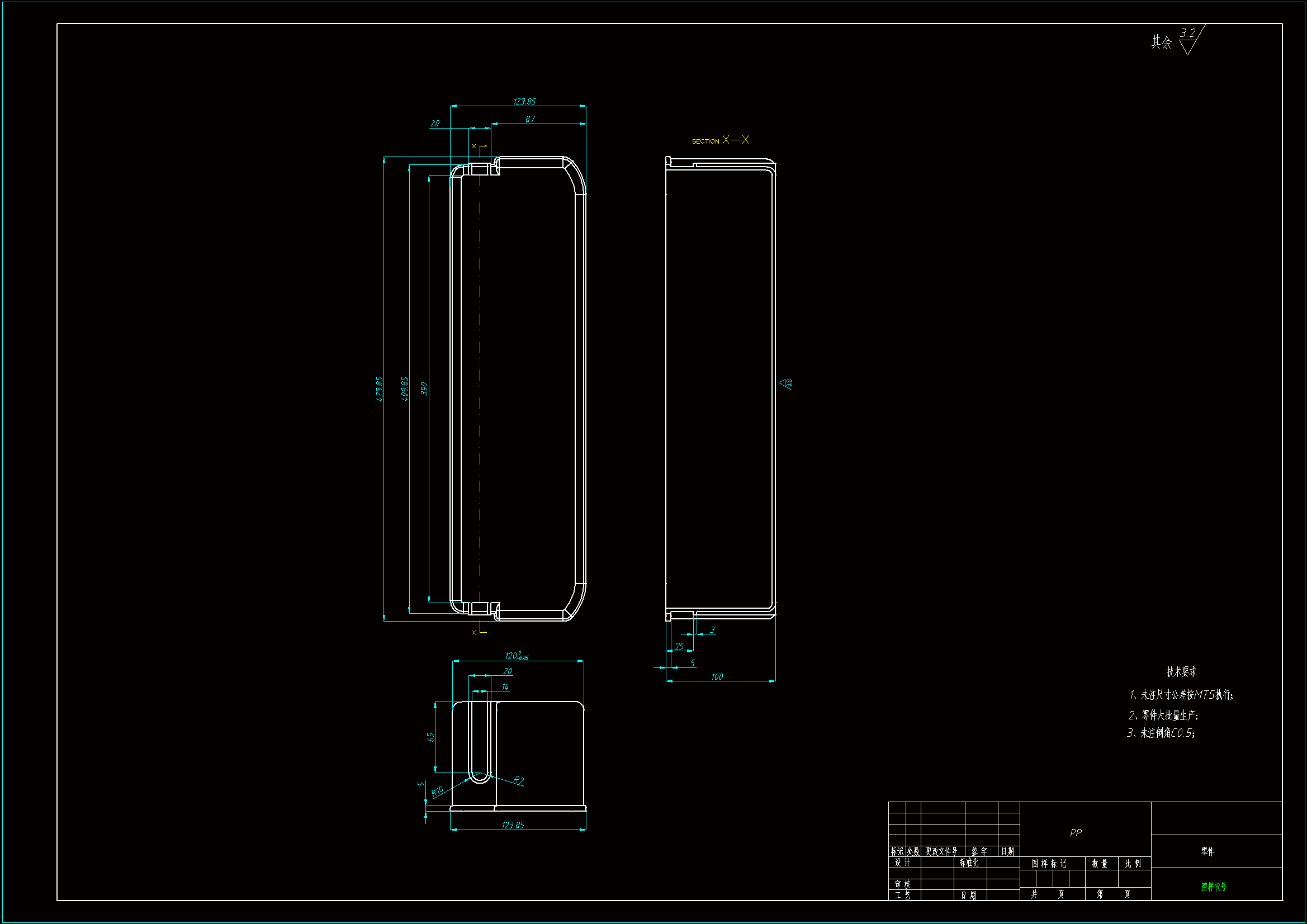The image size is (1307, 924).
Task: Click the 87 horizontal dimension text
Action: click(530, 119)
